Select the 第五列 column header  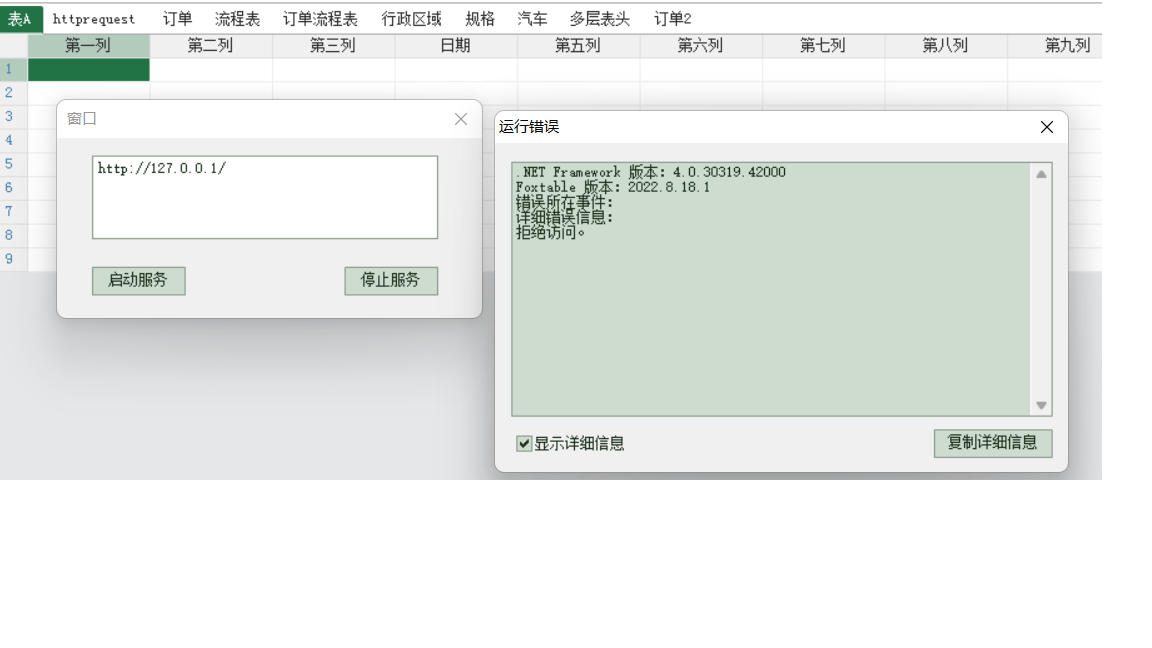(578, 46)
